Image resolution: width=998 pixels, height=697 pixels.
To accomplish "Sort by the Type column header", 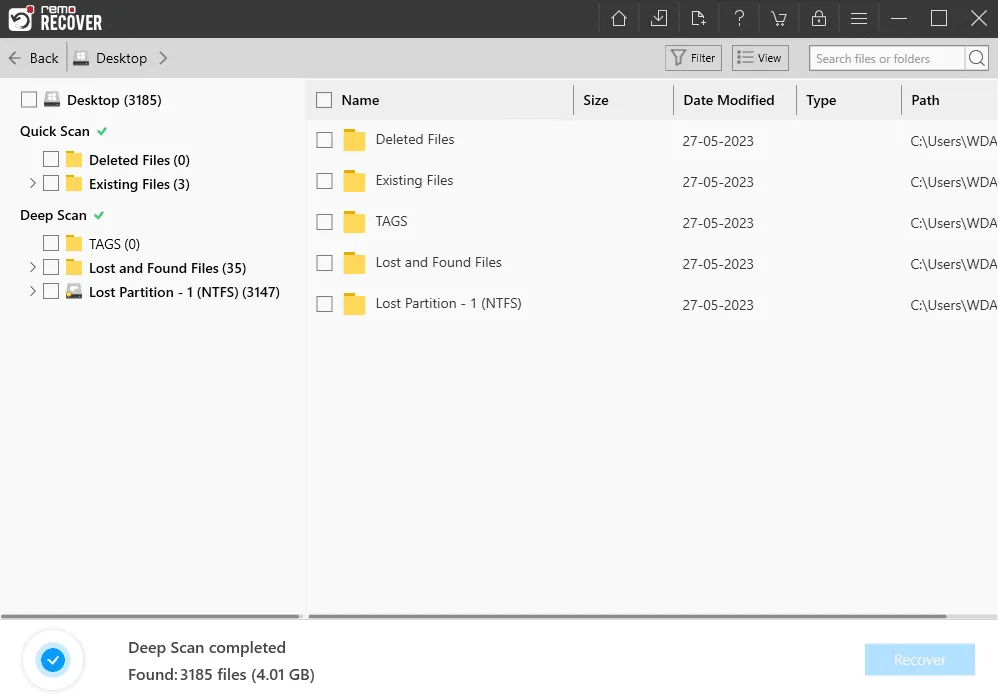I will click(x=821, y=100).
